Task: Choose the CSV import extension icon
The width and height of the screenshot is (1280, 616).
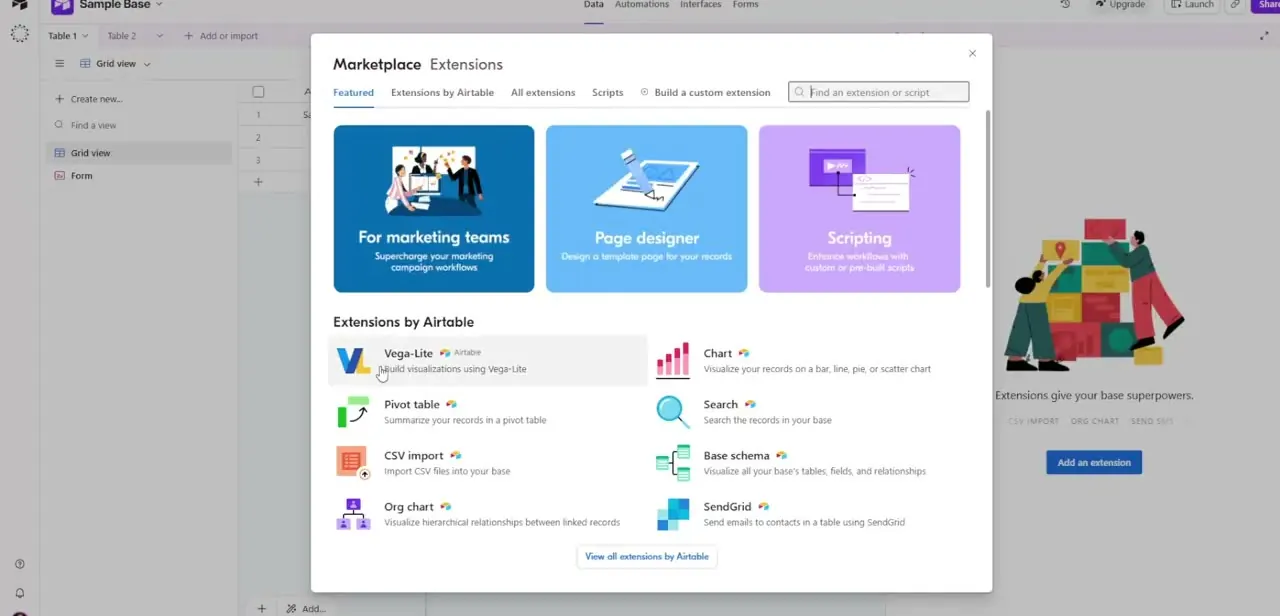Action: point(353,462)
